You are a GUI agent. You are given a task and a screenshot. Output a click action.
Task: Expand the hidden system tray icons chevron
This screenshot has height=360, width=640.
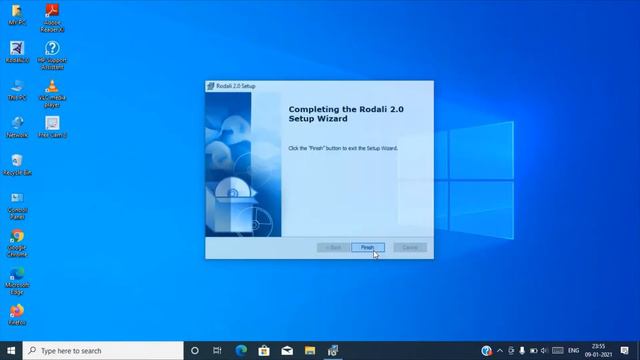coord(500,351)
